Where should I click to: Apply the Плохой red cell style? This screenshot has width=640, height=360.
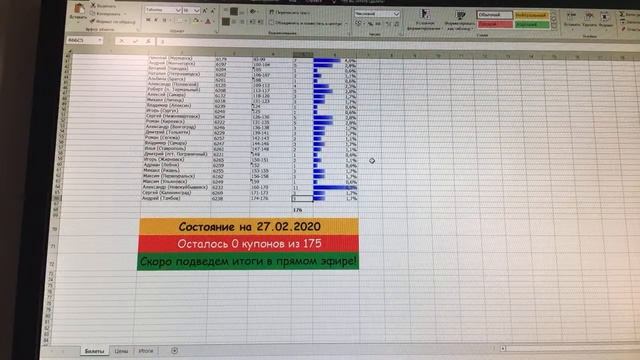[494, 24]
